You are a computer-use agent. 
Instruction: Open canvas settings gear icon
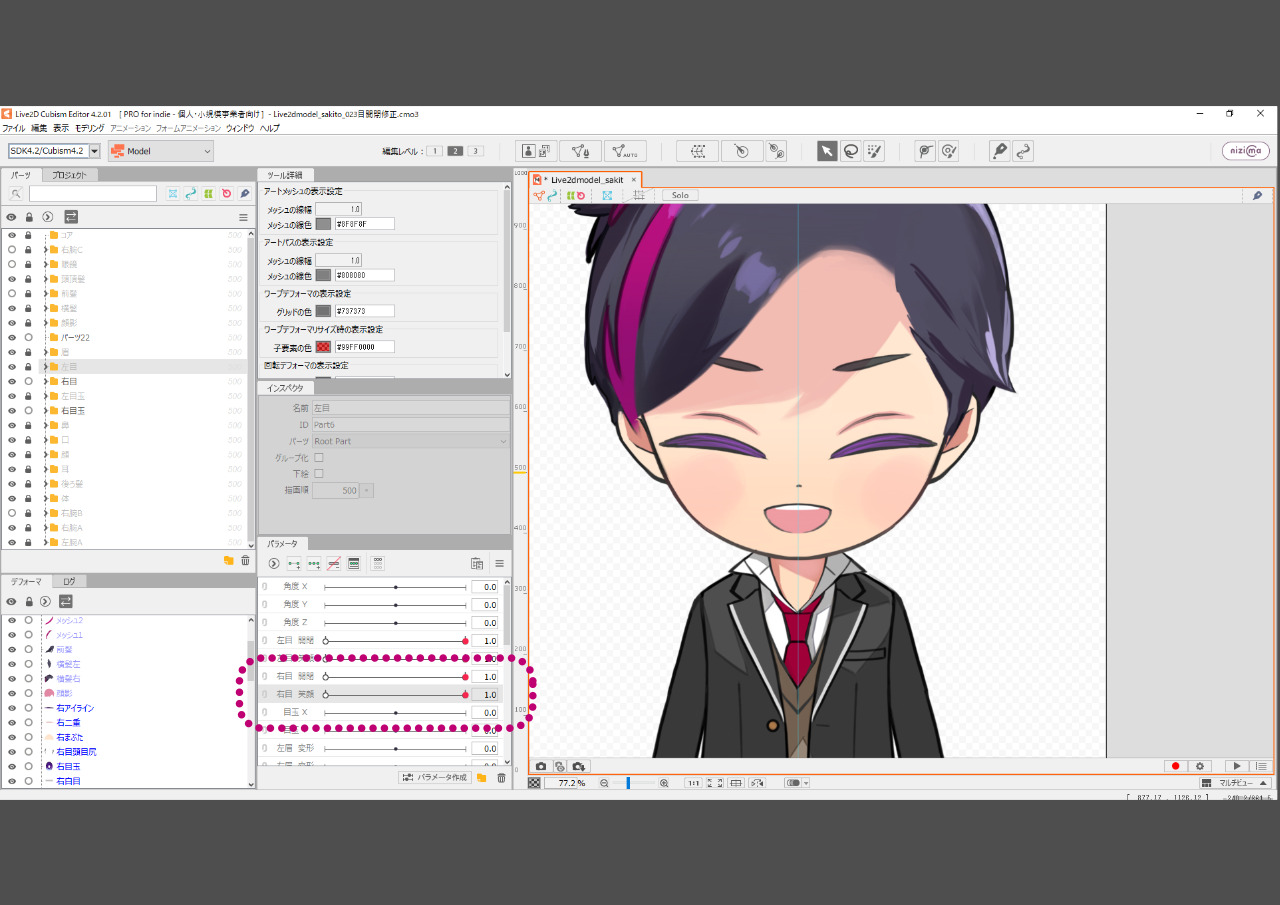(x=1200, y=766)
